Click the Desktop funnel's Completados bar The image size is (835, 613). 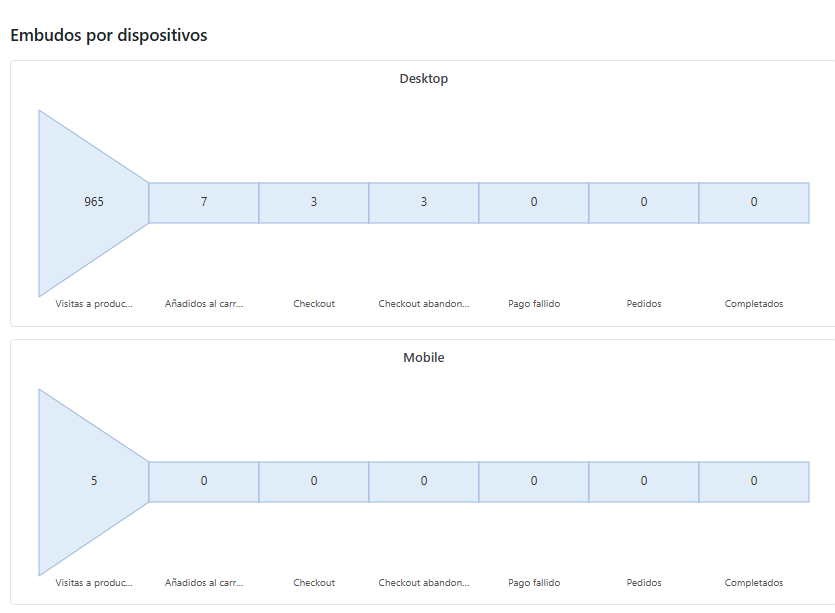point(754,202)
